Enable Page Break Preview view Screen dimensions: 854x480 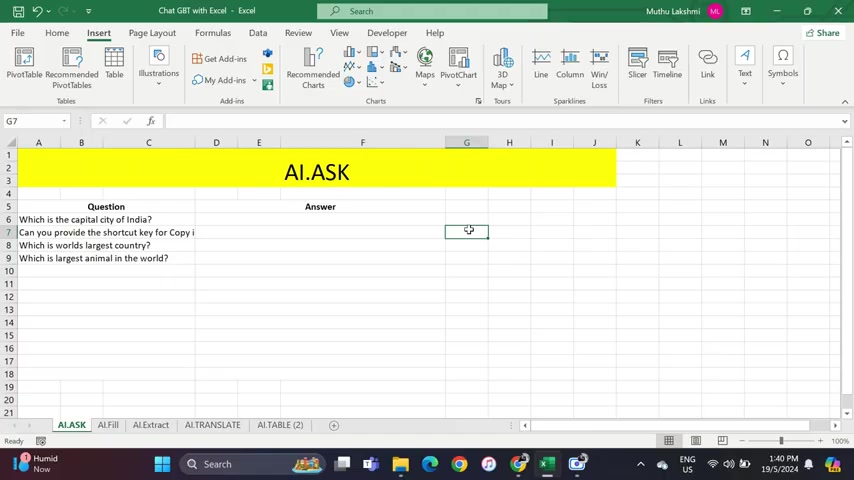[722, 441]
